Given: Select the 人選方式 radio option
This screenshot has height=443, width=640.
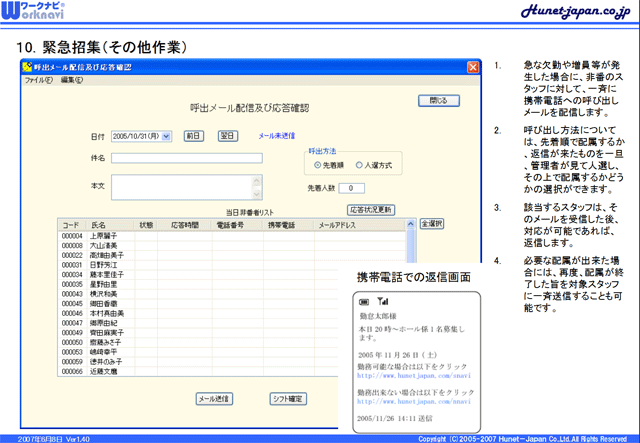Looking at the screenshot, I should click(x=358, y=164).
